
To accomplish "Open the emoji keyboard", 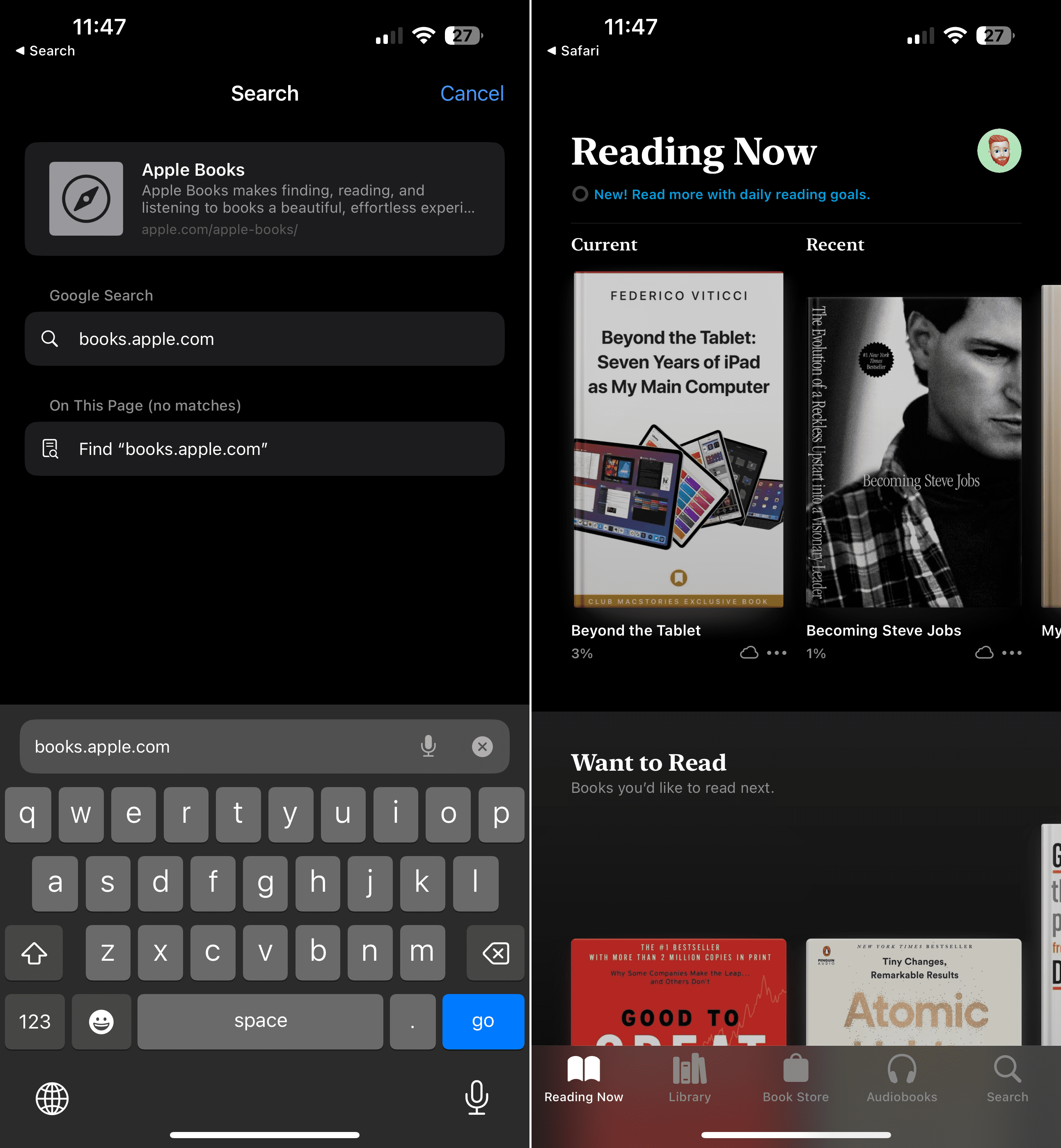I will 102,1021.
